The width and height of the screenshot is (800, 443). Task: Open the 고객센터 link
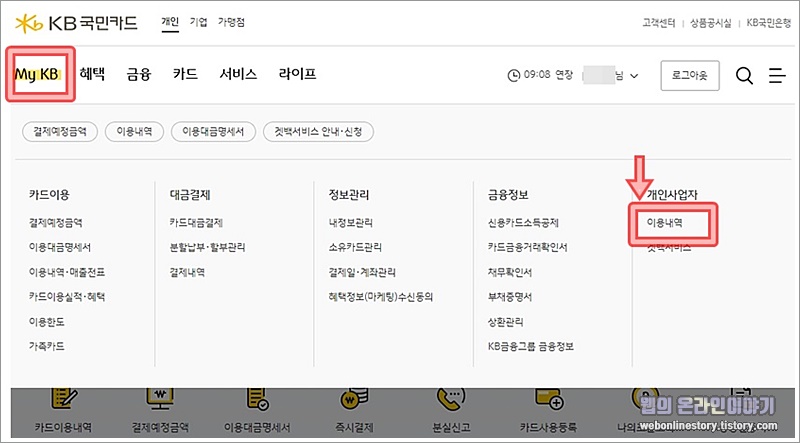click(659, 23)
